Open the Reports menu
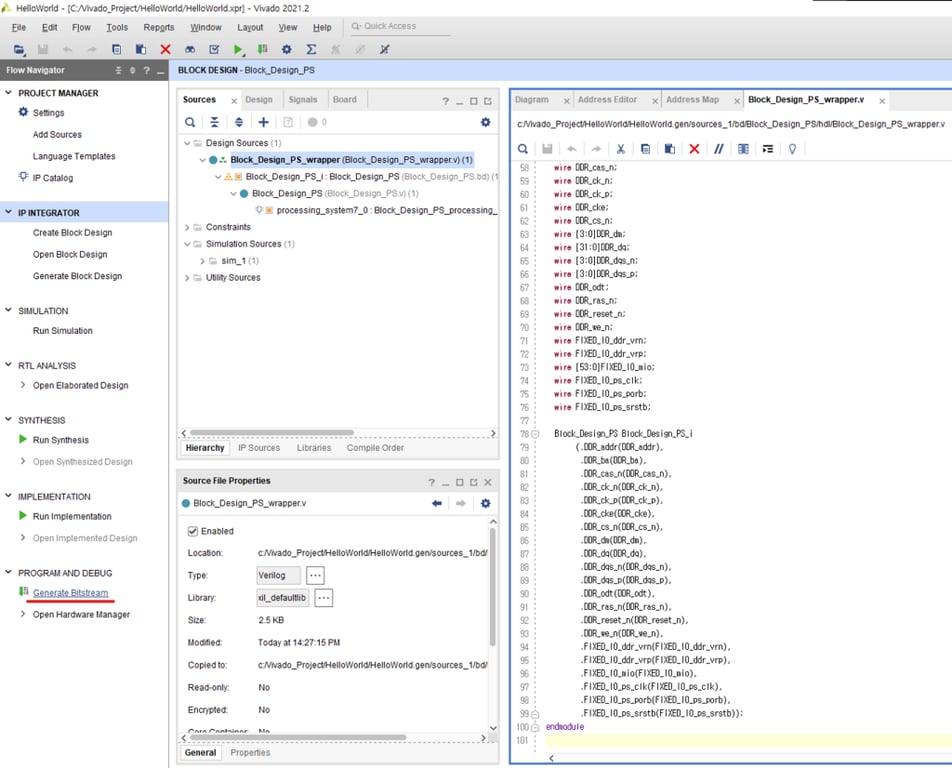 pos(158,27)
